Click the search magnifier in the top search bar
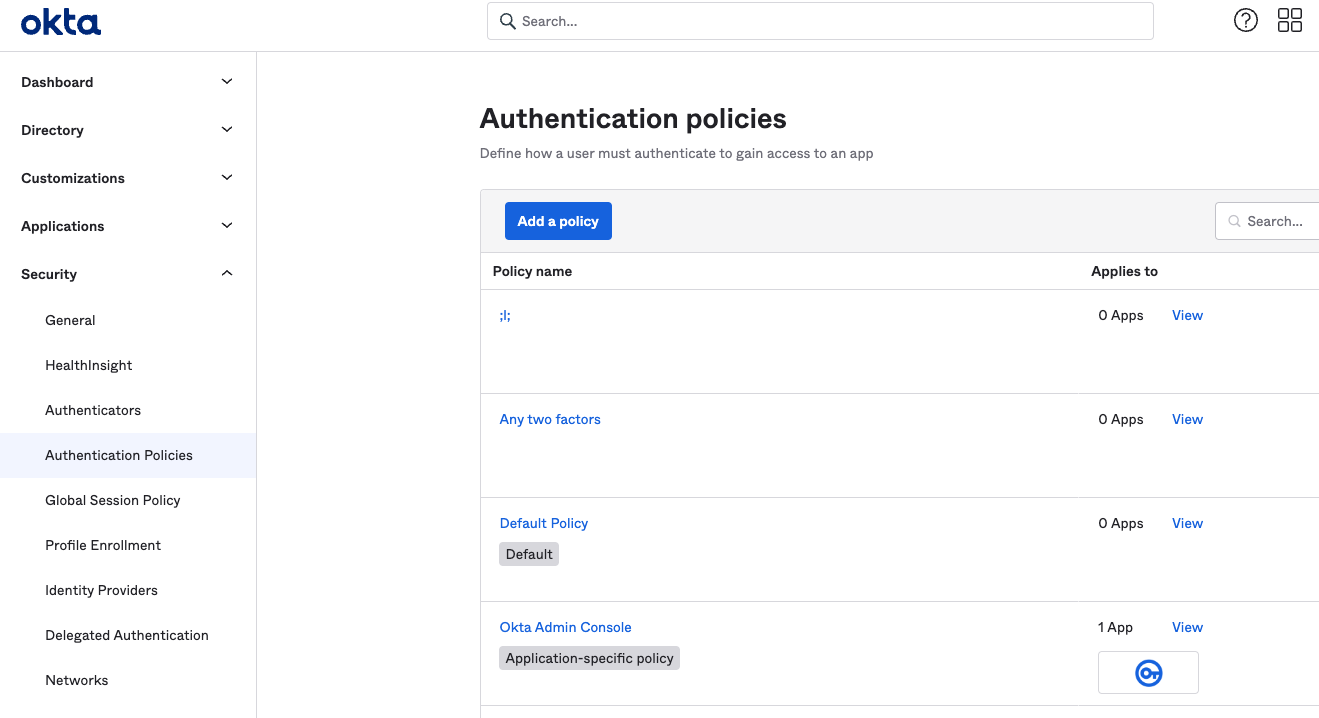Image resolution: width=1319 pixels, height=718 pixels. point(506,21)
